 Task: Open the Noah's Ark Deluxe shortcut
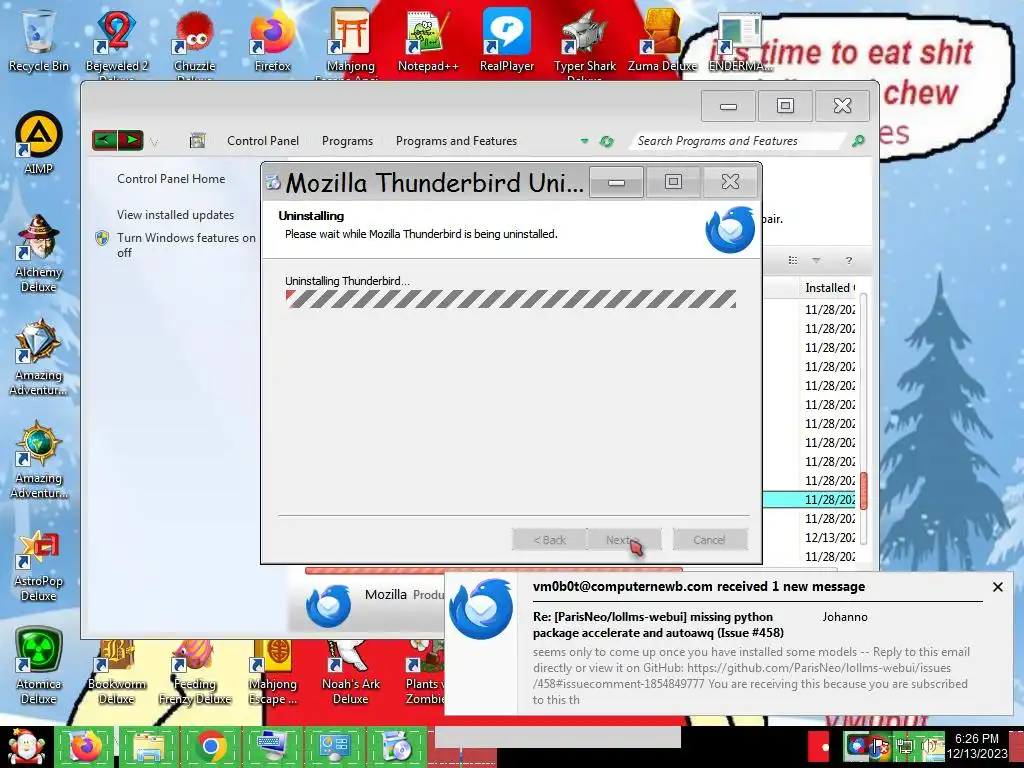(x=351, y=673)
